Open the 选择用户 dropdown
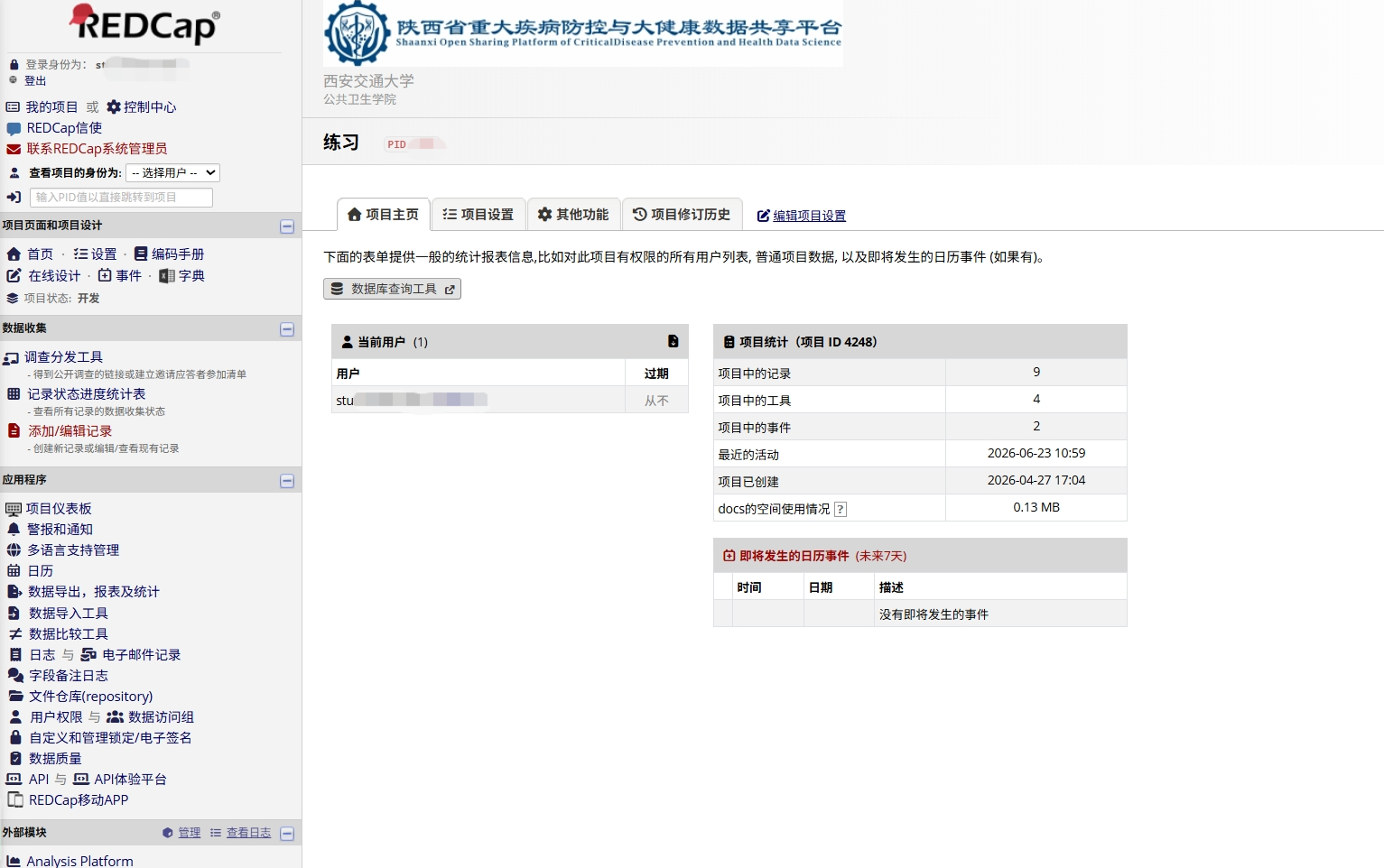1384x868 pixels. coord(172,172)
